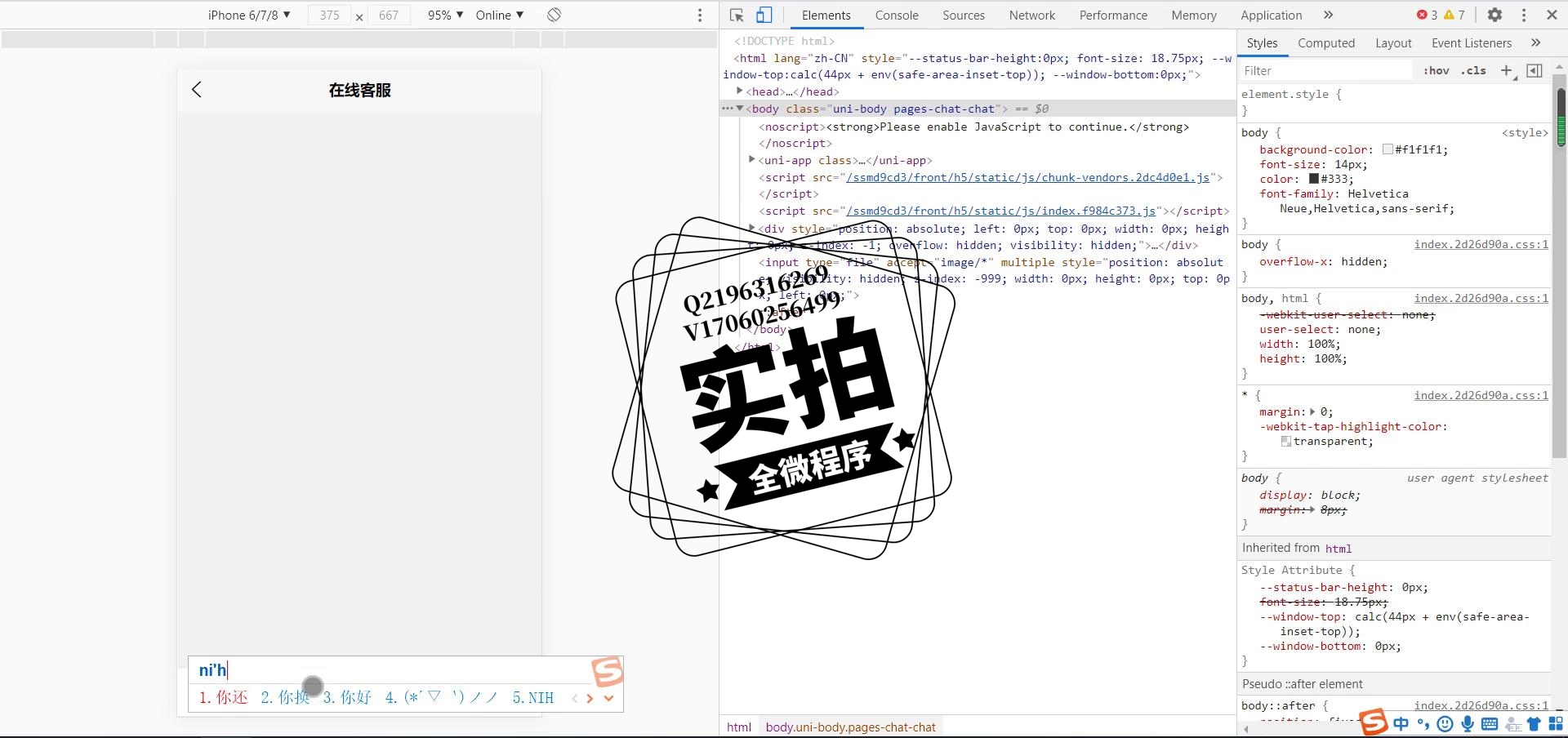Open the Performance tab
The width and height of the screenshot is (1568, 738).
(x=1113, y=15)
